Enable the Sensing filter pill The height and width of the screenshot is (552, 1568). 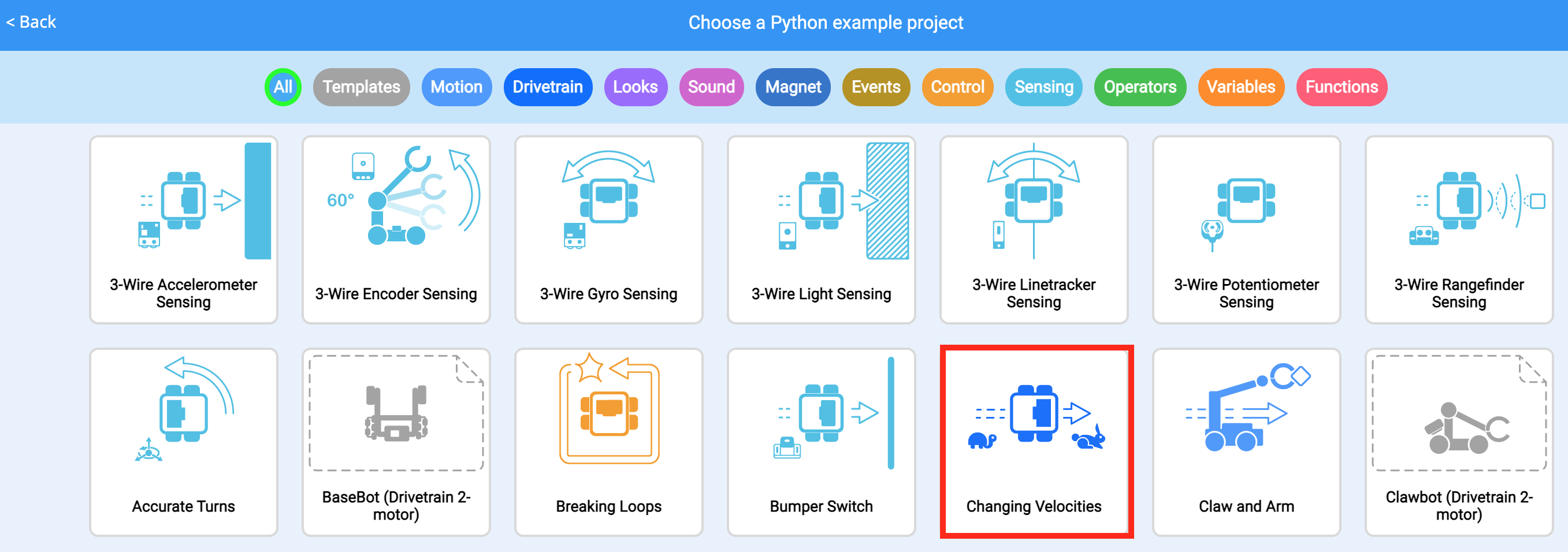tap(1043, 87)
